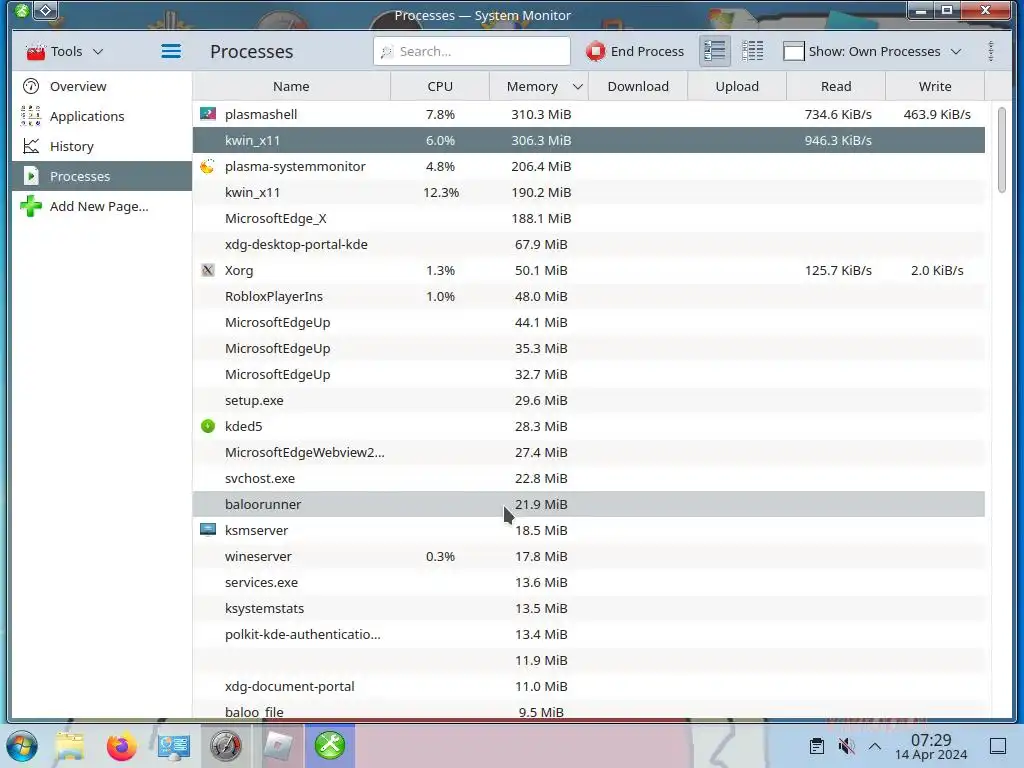Sort by the Upload column header

coord(737,86)
